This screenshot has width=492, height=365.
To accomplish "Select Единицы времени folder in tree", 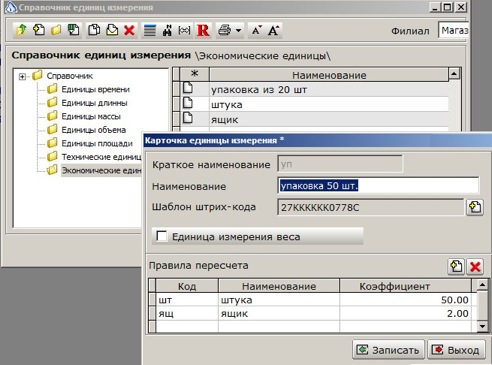I will (95, 89).
